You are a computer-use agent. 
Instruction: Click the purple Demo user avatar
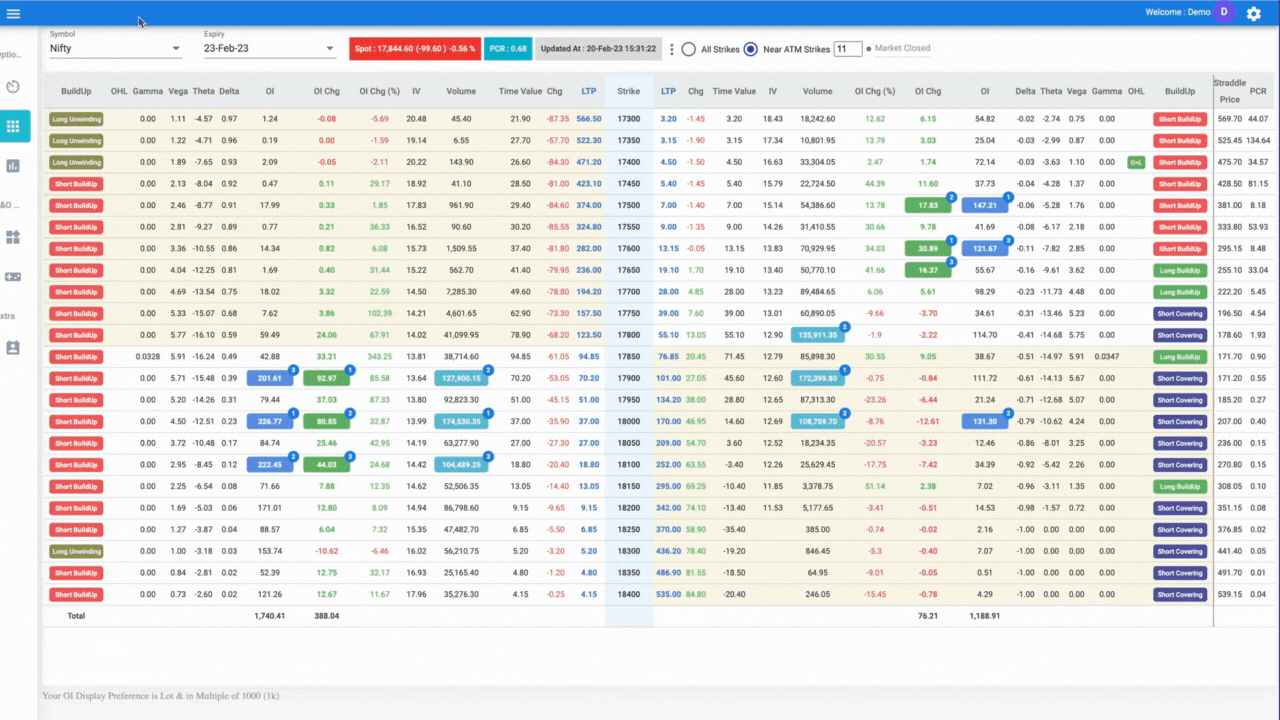1222,12
